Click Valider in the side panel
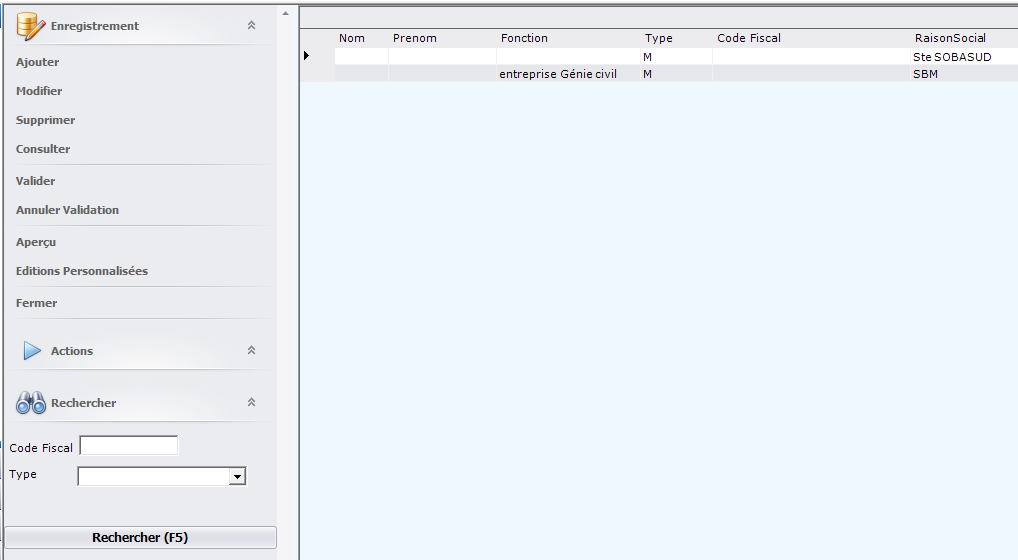Image resolution: width=1018 pixels, height=560 pixels. (36, 181)
